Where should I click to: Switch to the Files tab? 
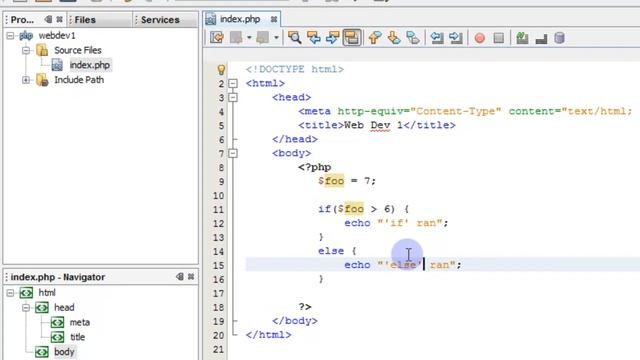[x=85, y=20]
